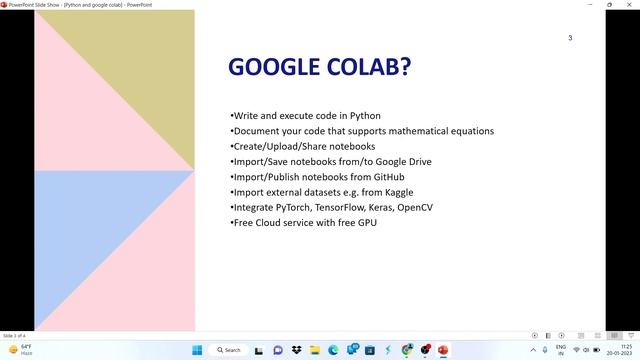Click the taskbar Search box
The width and height of the screenshot is (640, 360).
(x=229, y=350)
